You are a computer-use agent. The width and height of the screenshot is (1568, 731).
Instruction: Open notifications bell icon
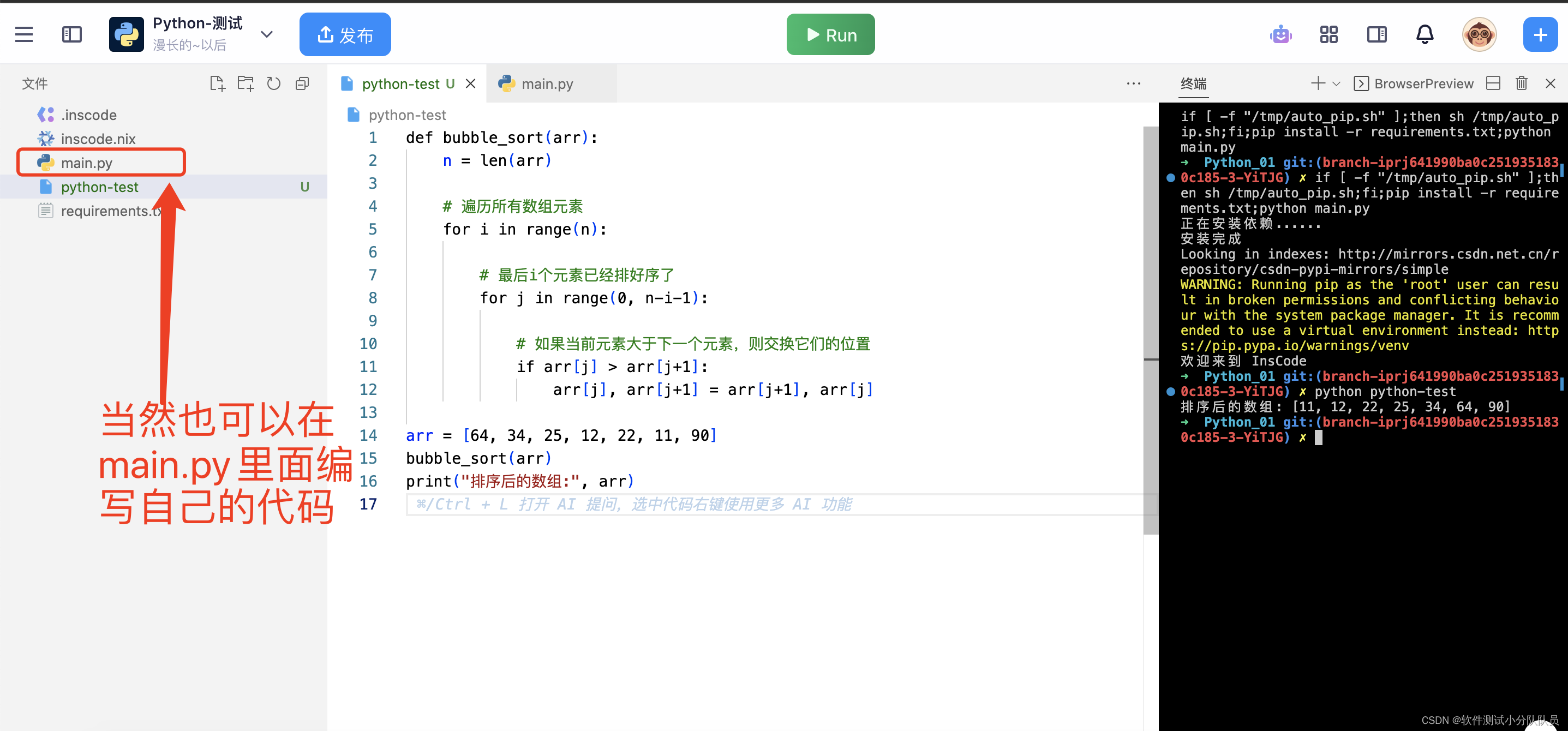1425,35
